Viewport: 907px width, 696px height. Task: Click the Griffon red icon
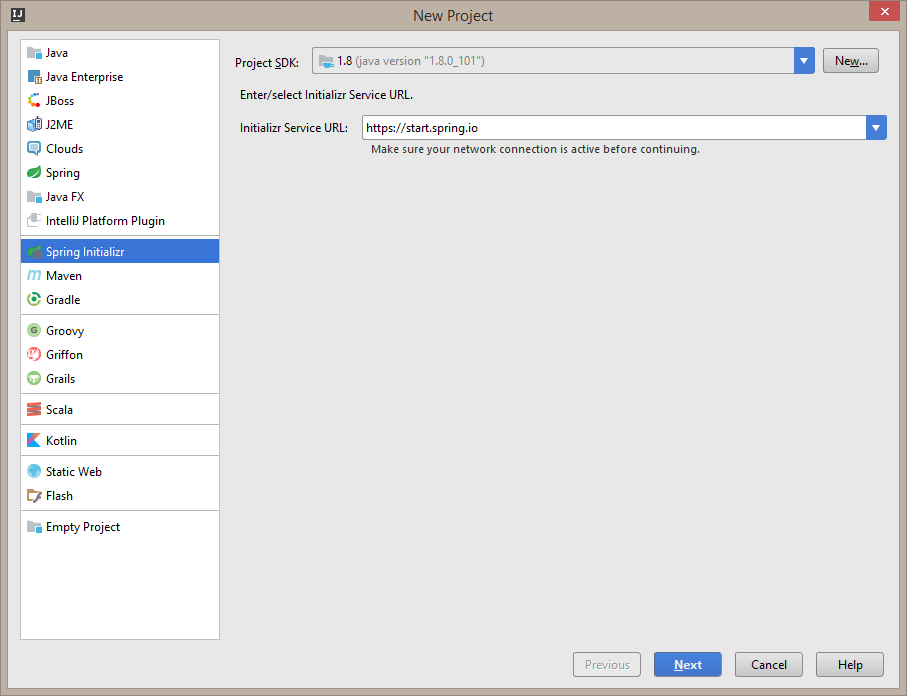[x=34, y=354]
